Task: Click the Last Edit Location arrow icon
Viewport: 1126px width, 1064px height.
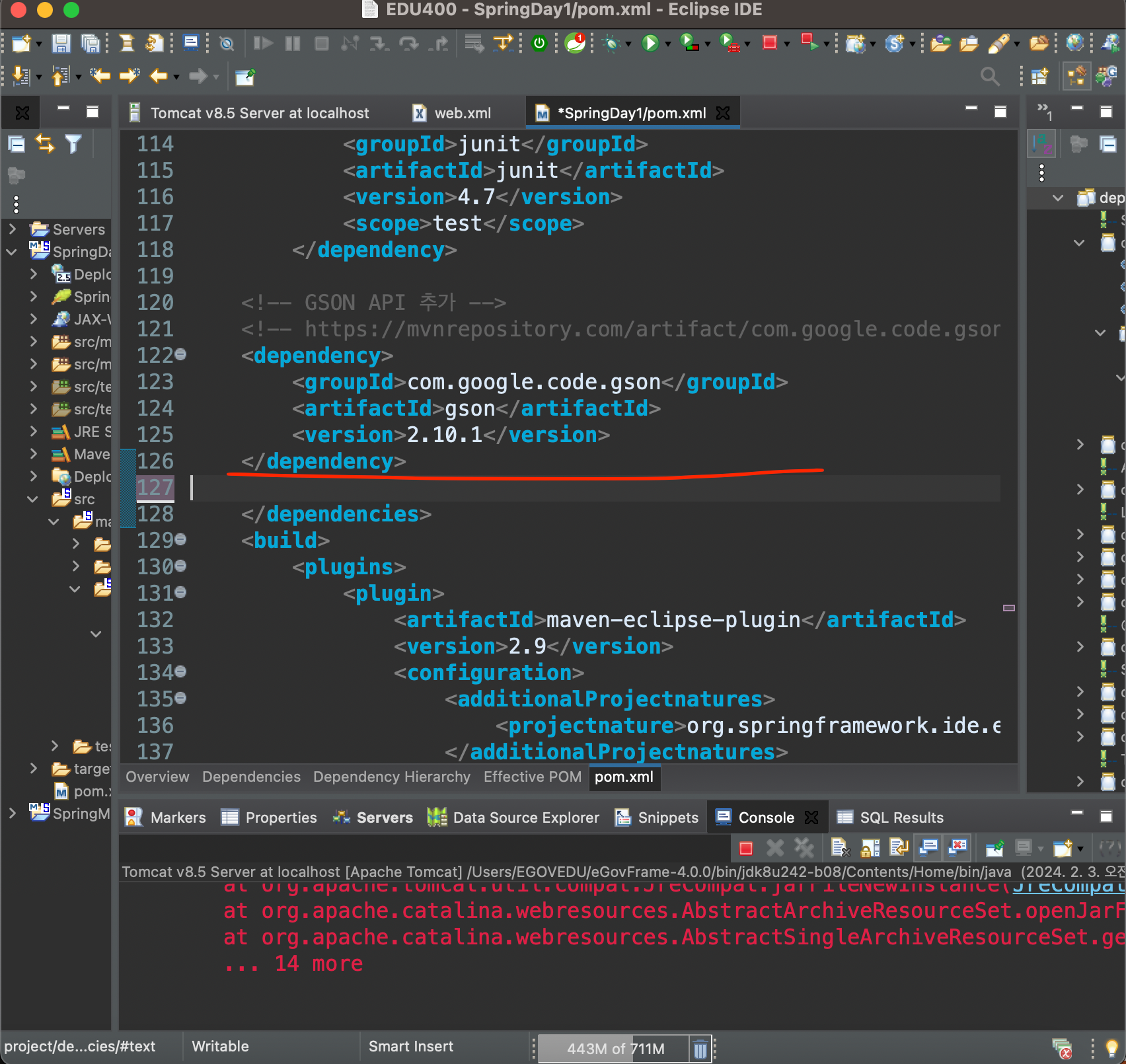Action: (100, 77)
